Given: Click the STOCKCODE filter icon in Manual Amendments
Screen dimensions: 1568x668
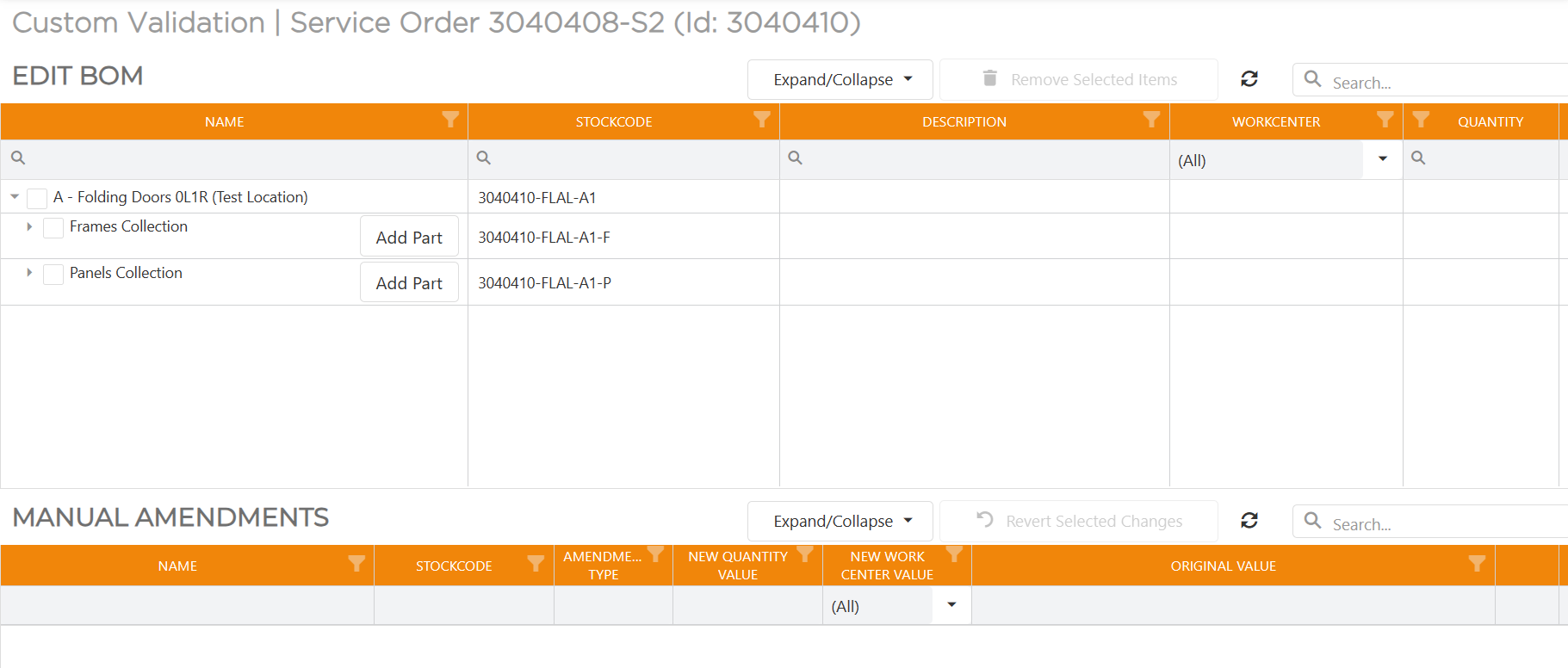Looking at the screenshot, I should (536, 564).
